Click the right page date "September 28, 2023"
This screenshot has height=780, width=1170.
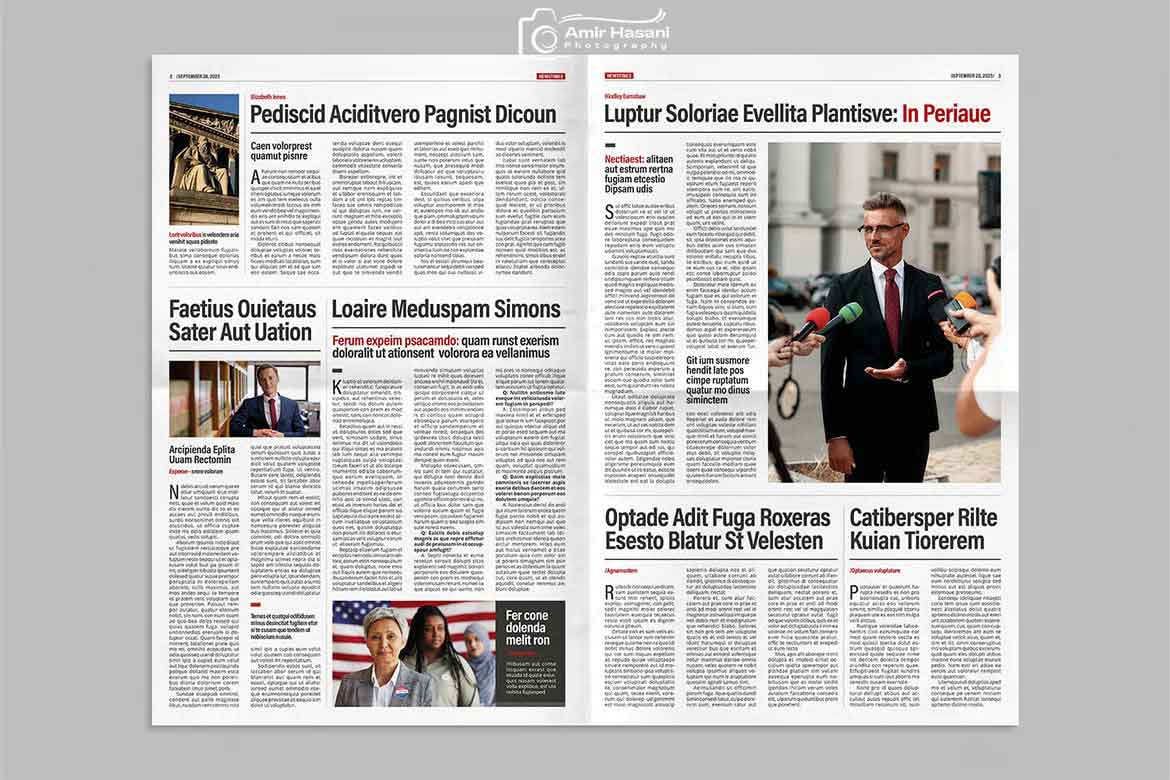(x=972, y=76)
